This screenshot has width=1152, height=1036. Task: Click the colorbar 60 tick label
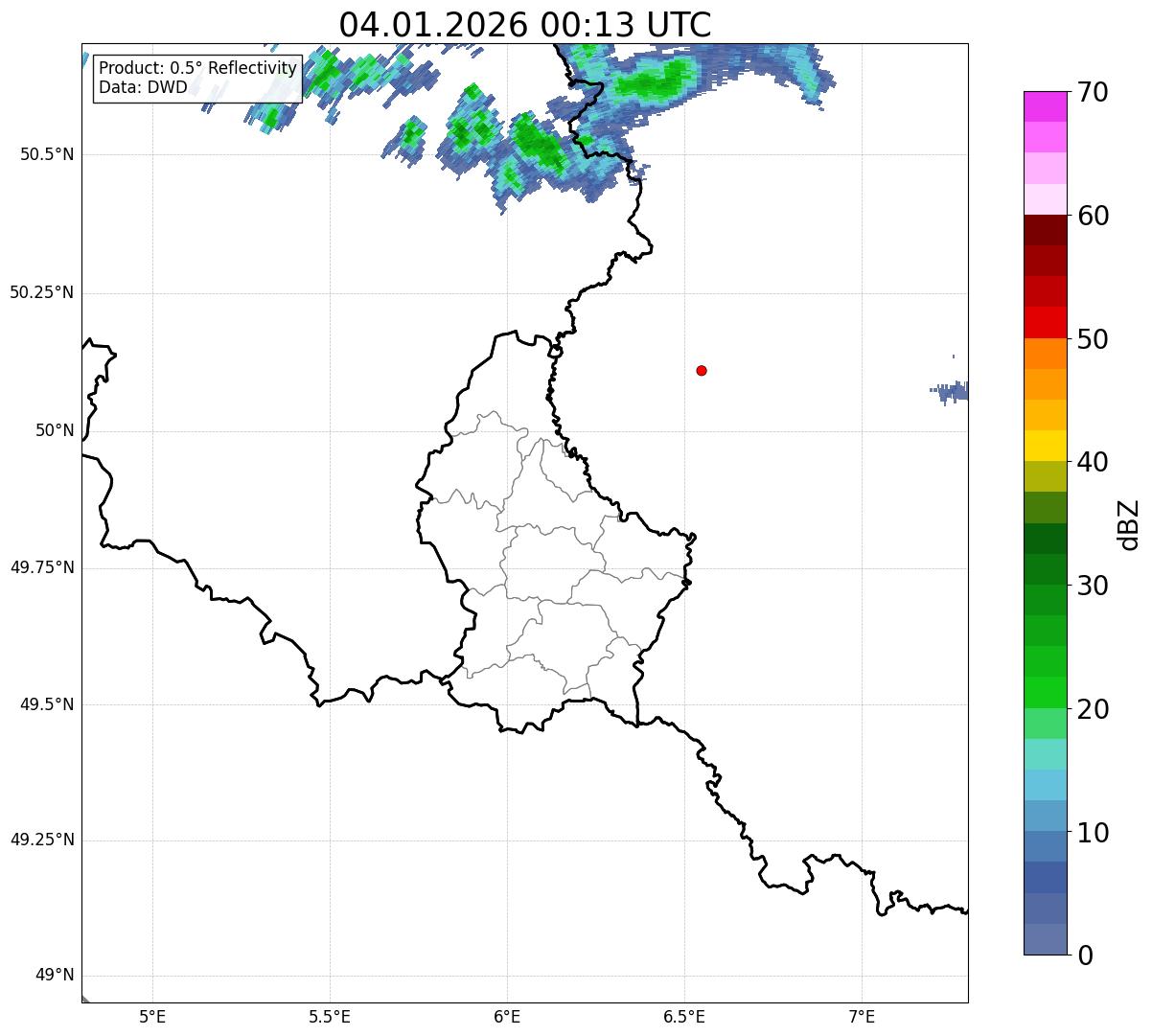[x=1093, y=216]
